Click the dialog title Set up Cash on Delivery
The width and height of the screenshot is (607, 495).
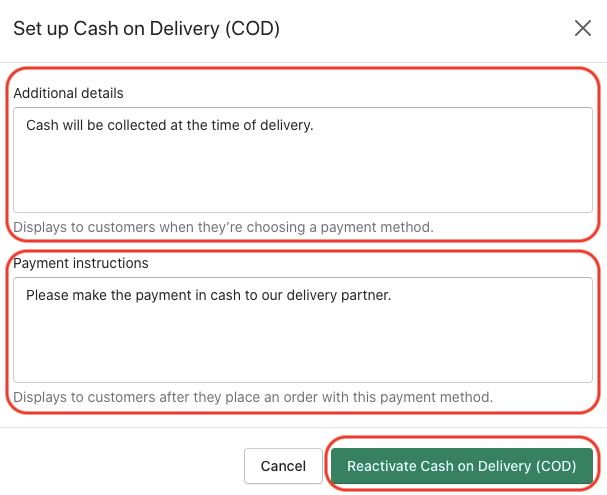[x=146, y=28]
